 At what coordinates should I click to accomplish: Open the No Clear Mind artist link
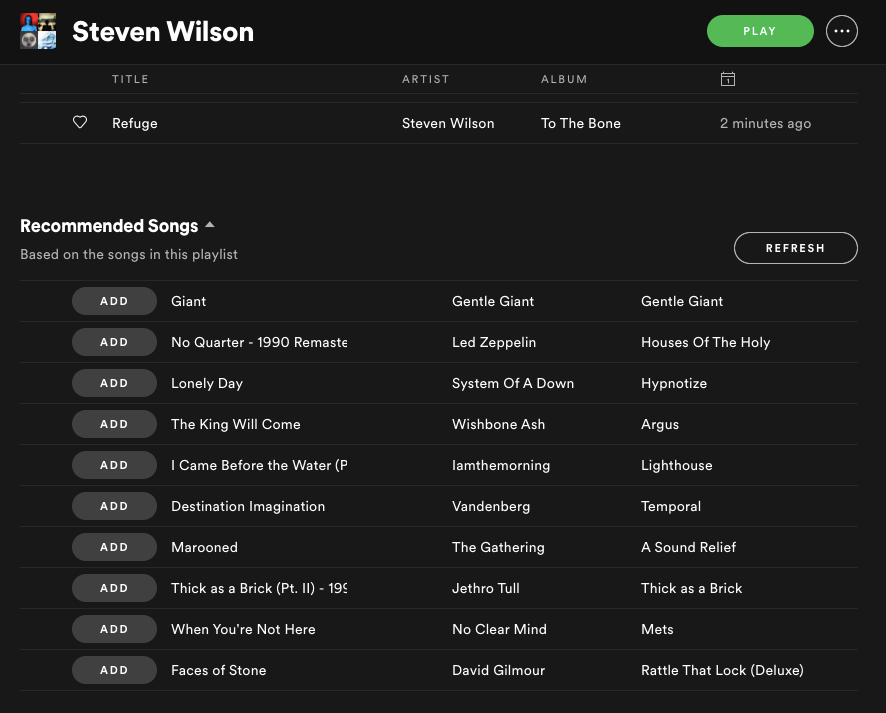coord(500,629)
